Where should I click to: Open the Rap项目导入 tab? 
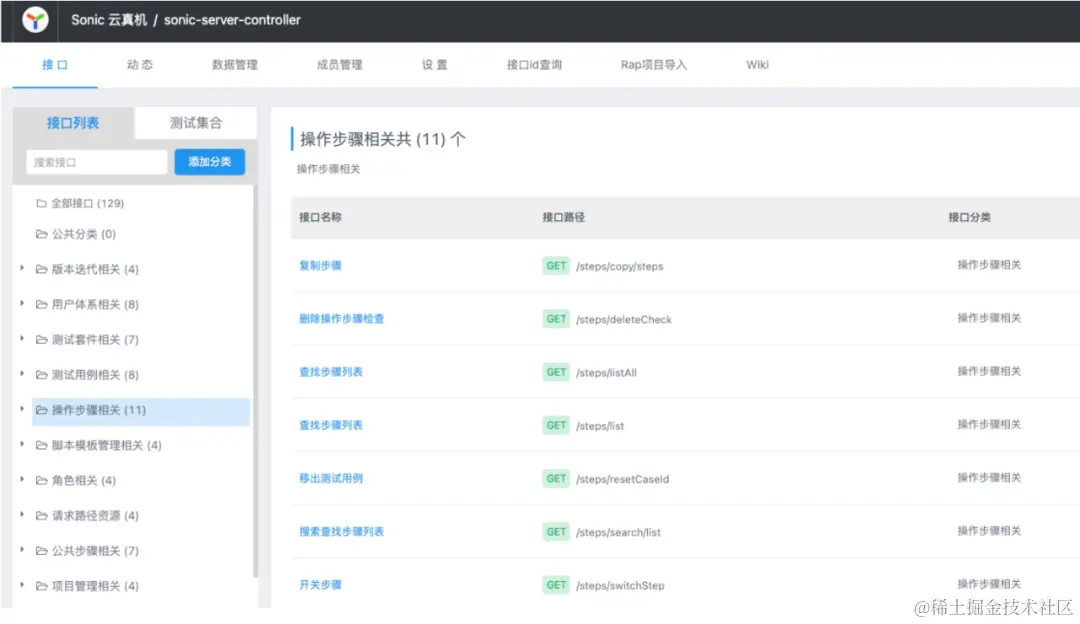click(x=654, y=65)
